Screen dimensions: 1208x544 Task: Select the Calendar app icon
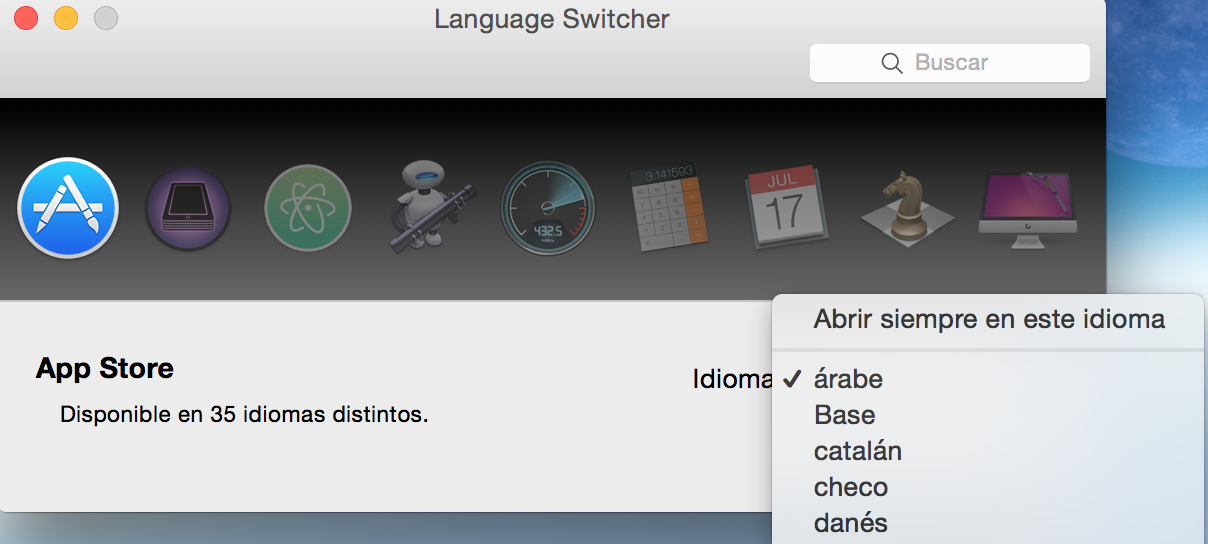click(x=790, y=208)
